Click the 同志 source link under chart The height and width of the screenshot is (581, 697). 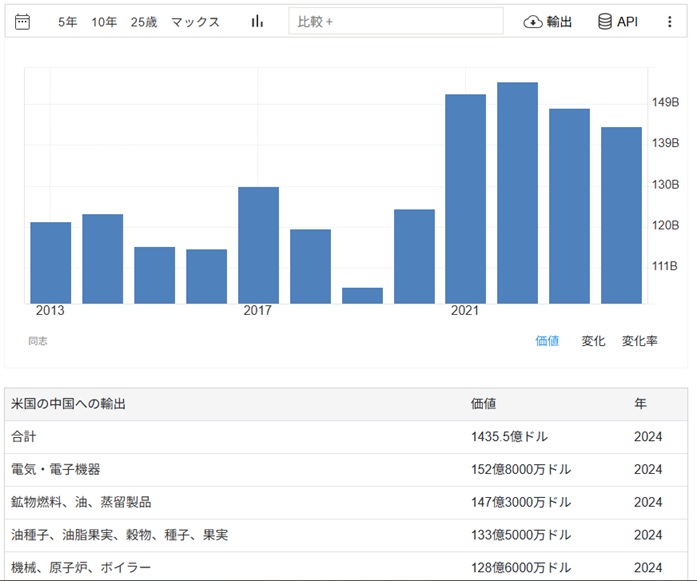coord(38,341)
